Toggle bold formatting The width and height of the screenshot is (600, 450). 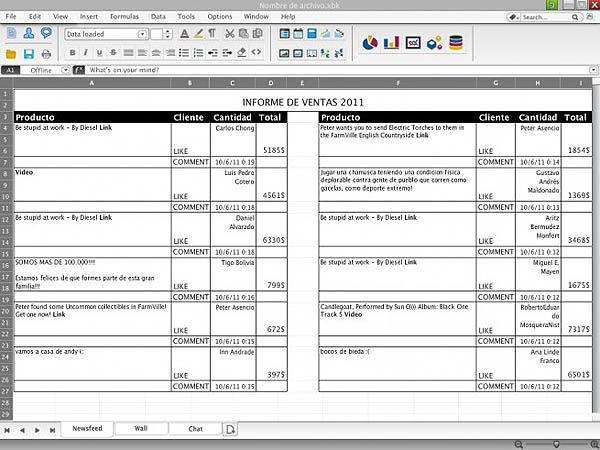[x=72, y=53]
